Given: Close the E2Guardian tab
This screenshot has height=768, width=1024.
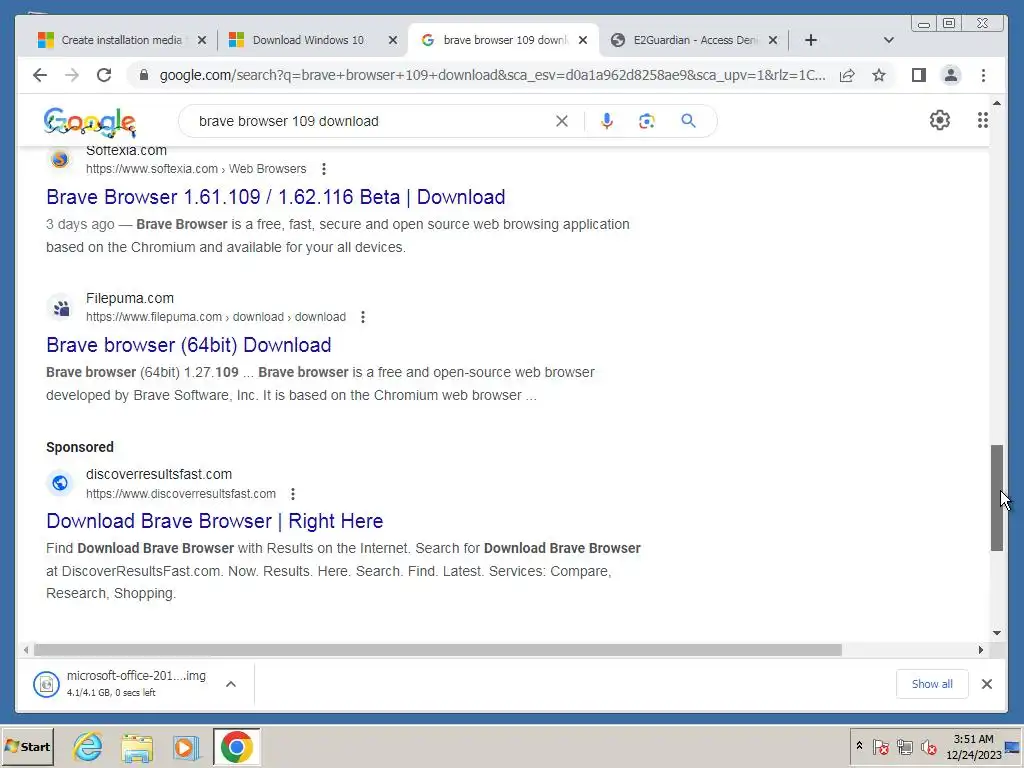Looking at the screenshot, I should [x=773, y=40].
